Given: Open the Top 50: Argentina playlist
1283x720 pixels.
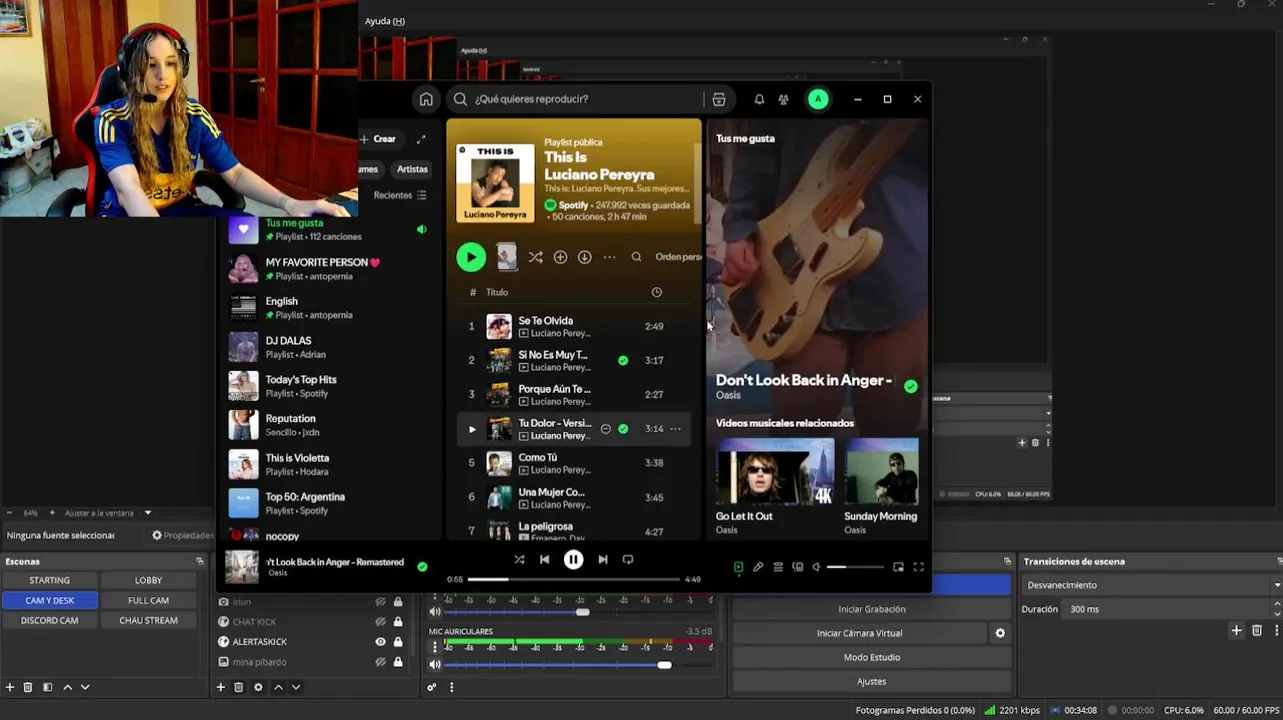Looking at the screenshot, I should (x=328, y=503).
